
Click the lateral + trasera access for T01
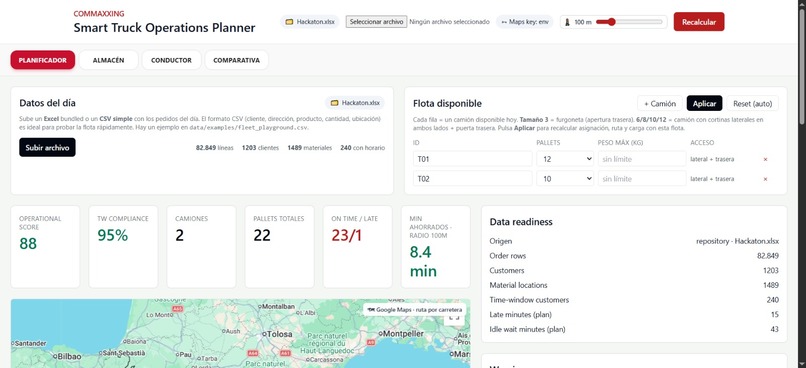pyautogui.click(x=712, y=159)
